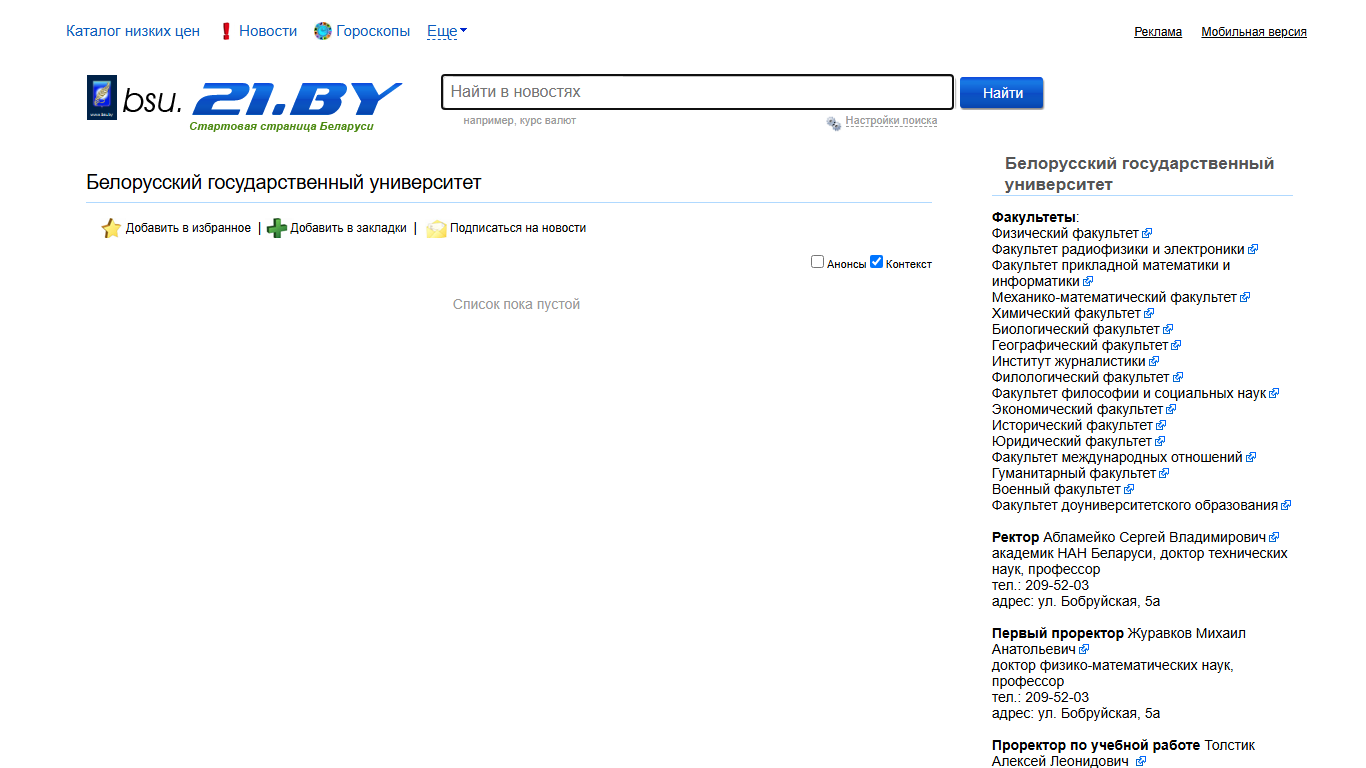Image resolution: width=1366 pixels, height=768 pixels.
Task: Click external icon after Механико-математический факультет
Action: 1245,298
